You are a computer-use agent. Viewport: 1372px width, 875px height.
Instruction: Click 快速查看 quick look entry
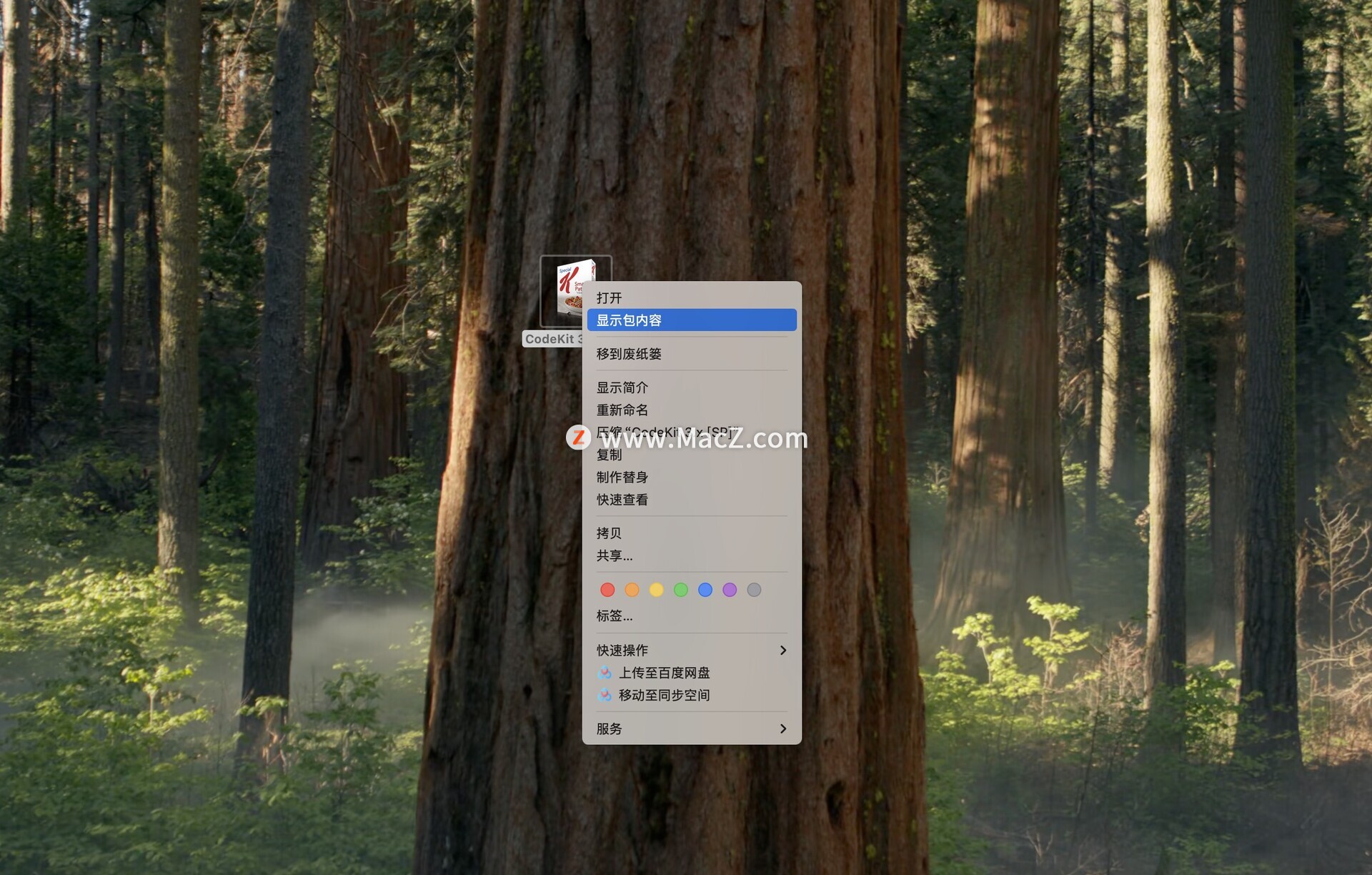pos(622,500)
